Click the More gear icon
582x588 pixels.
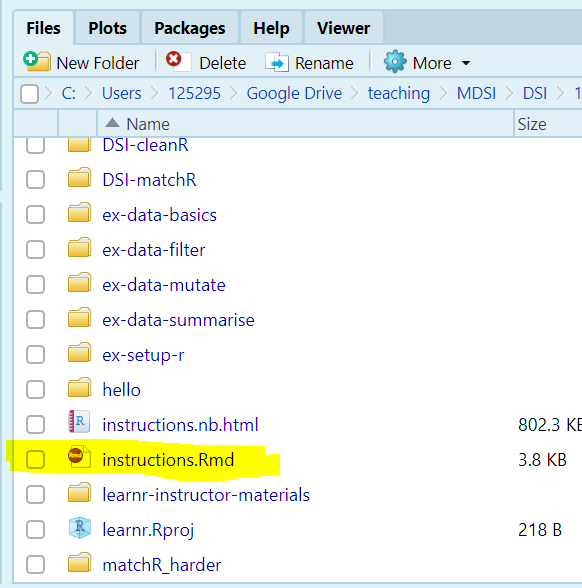tap(395, 61)
